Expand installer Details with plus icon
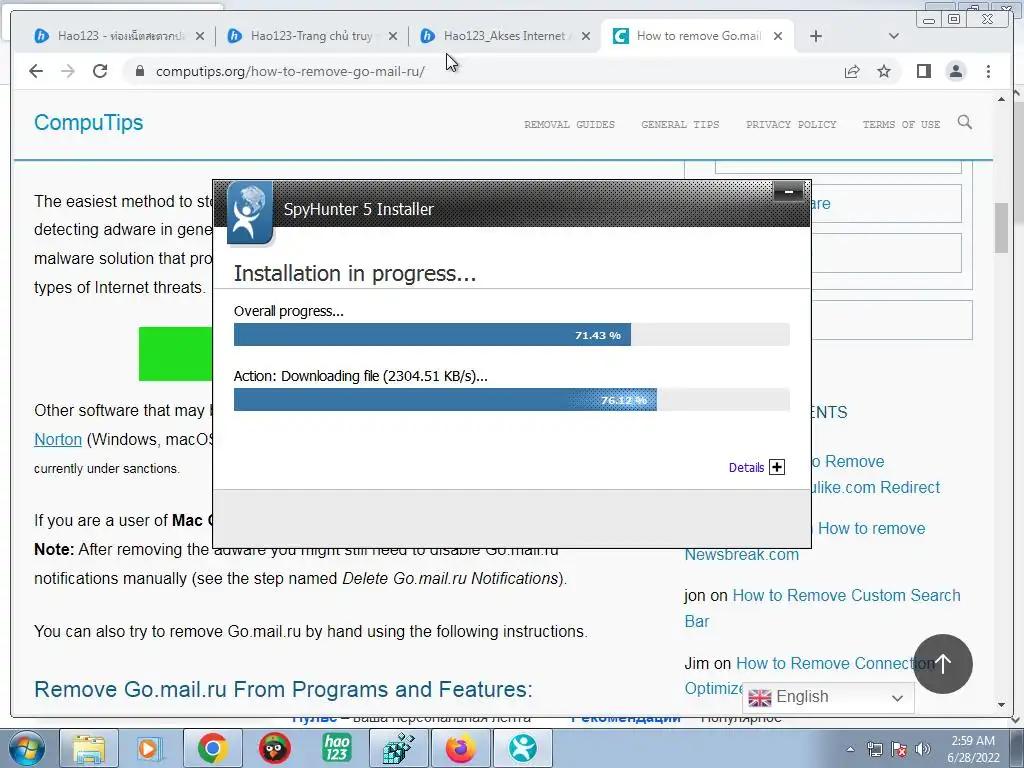This screenshot has width=1024, height=768. coord(777,467)
